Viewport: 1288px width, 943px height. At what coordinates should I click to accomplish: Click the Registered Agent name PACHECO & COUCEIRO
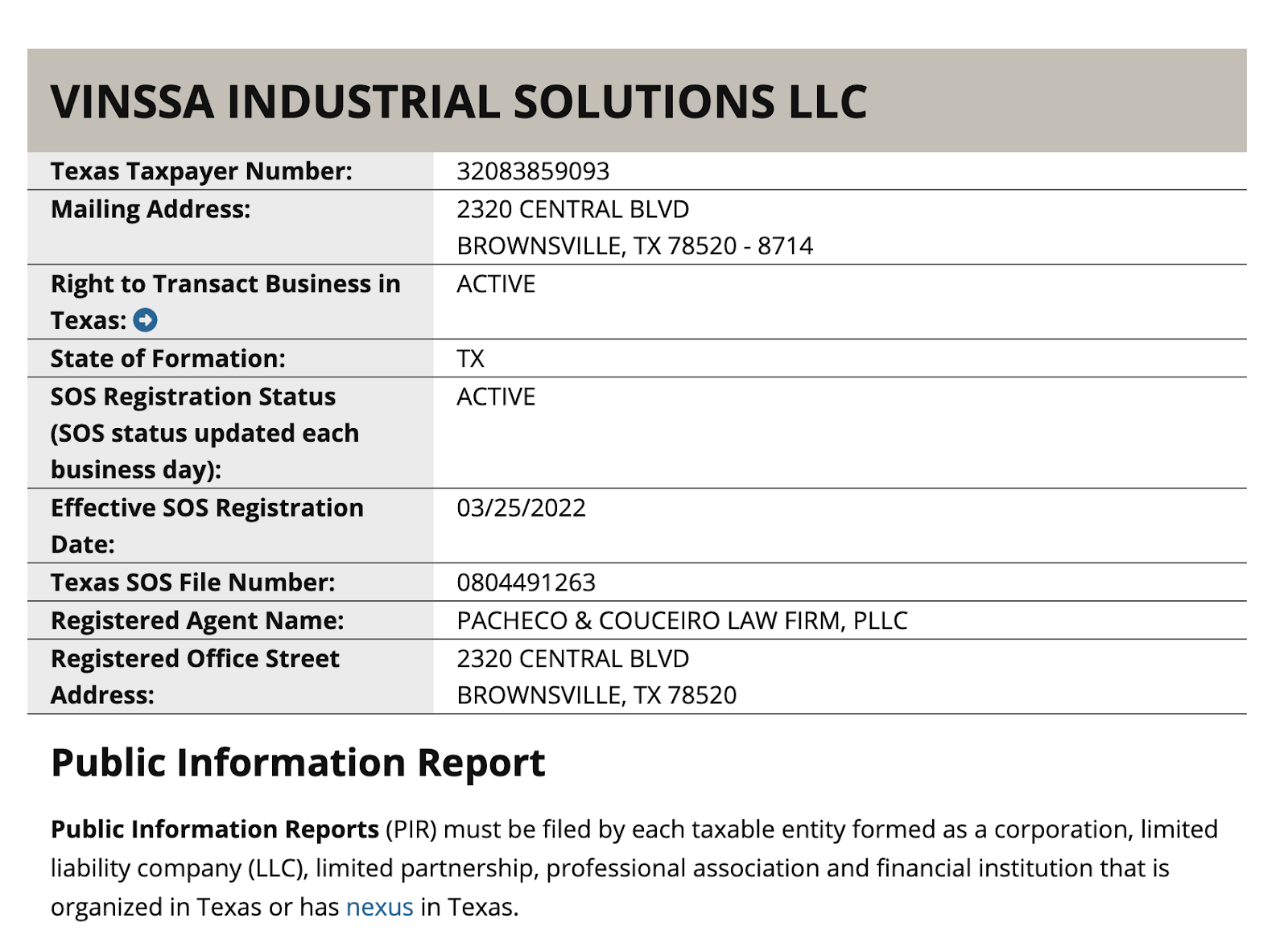(x=682, y=620)
